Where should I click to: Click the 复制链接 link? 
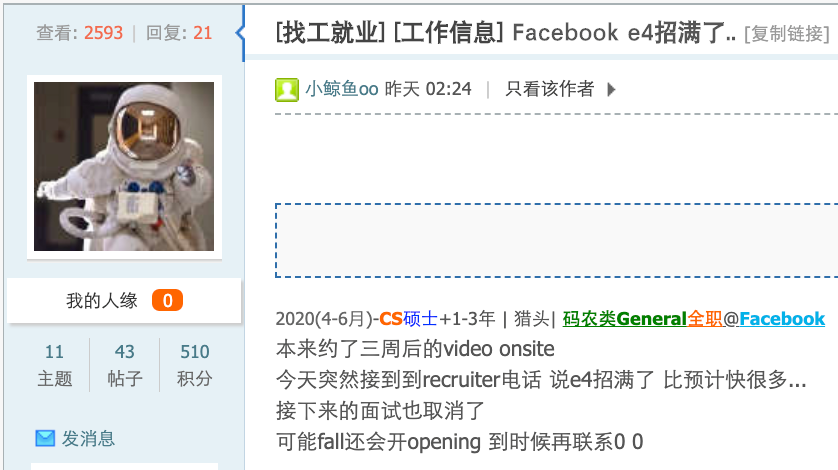pyautogui.click(x=787, y=34)
